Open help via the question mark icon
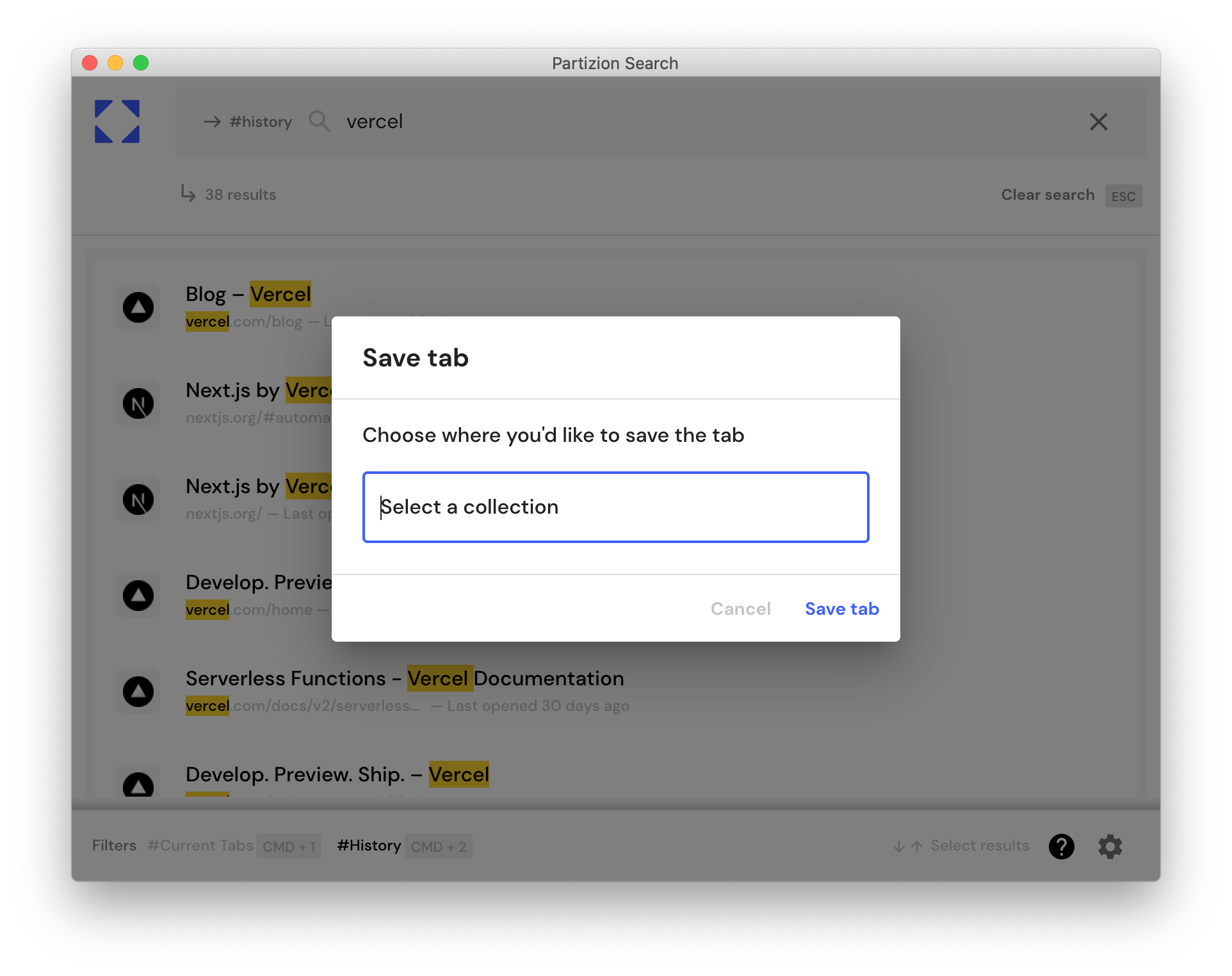The width and height of the screenshot is (1232, 976). tap(1061, 846)
